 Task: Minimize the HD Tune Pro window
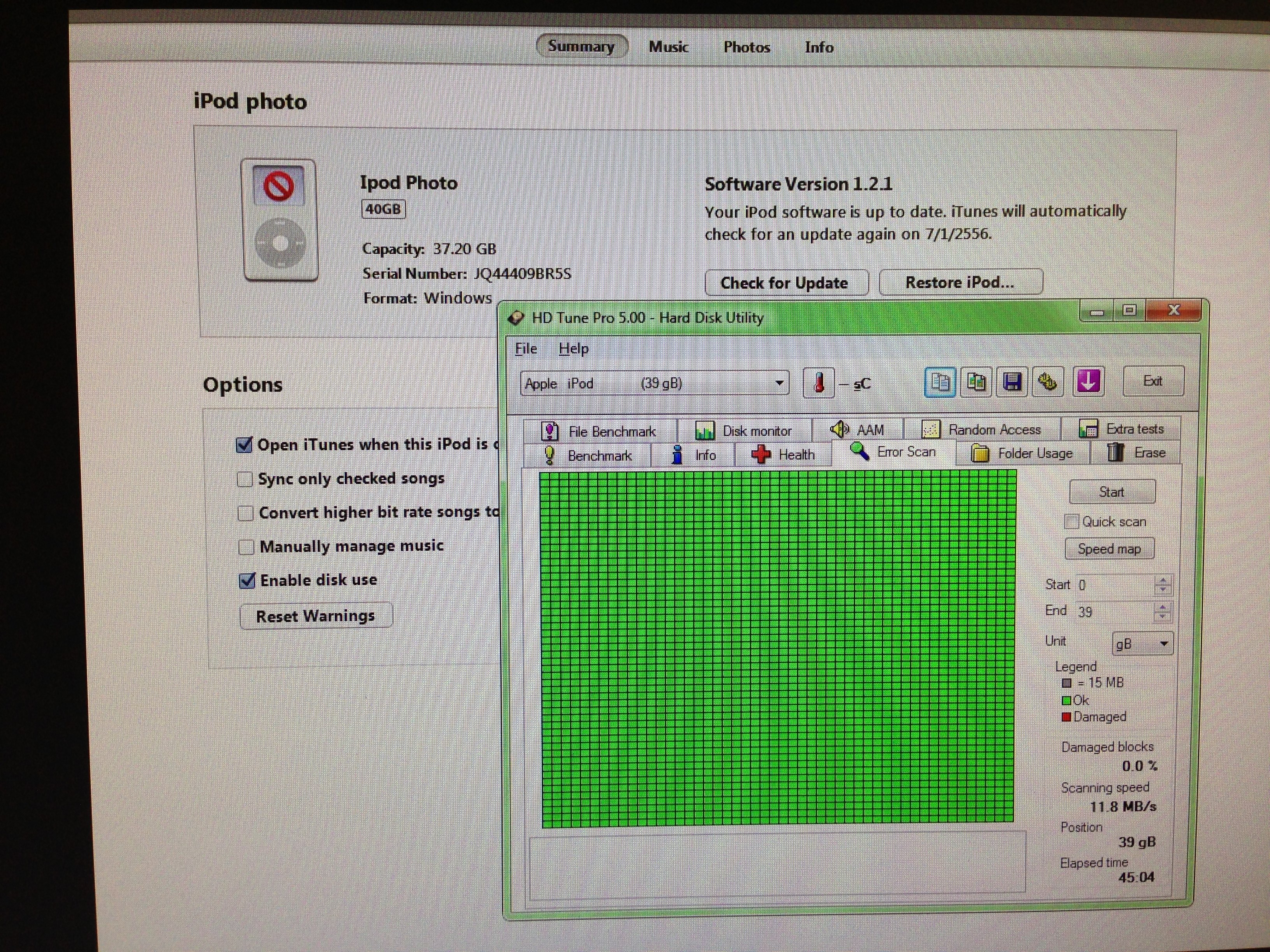1097,311
